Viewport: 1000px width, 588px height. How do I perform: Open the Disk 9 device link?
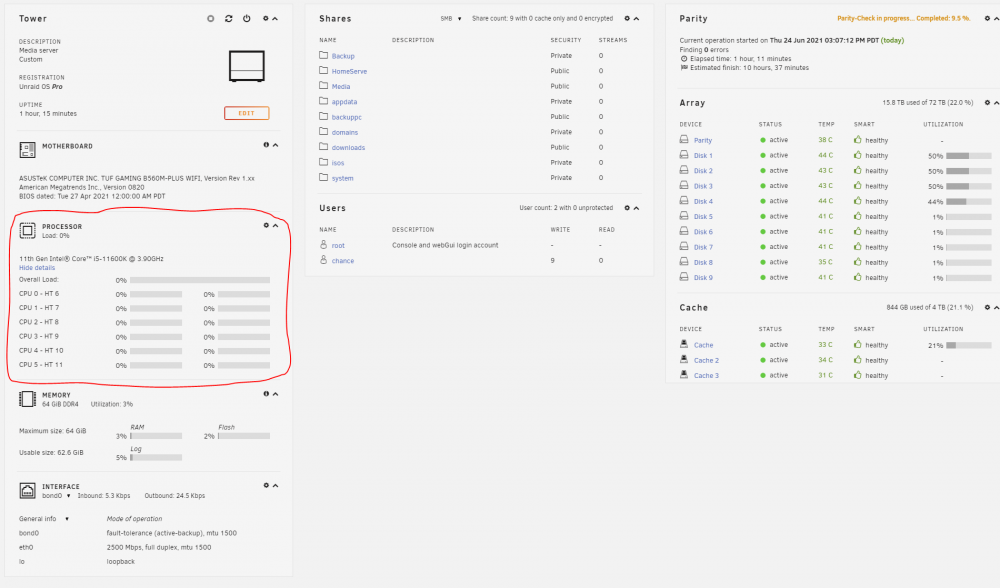pyautogui.click(x=703, y=278)
